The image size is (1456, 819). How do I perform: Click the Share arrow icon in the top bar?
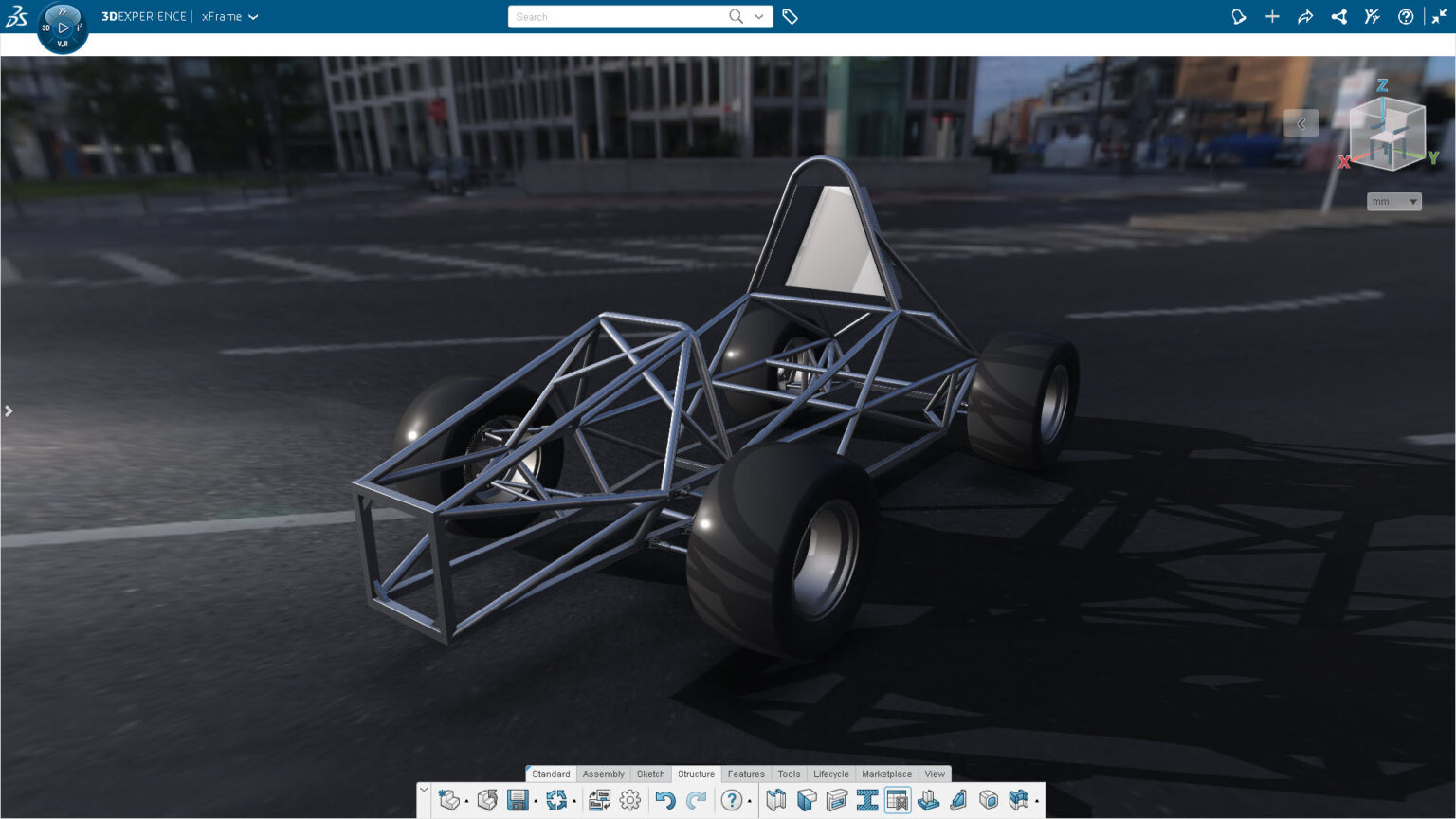click(x=1305, y=16)
